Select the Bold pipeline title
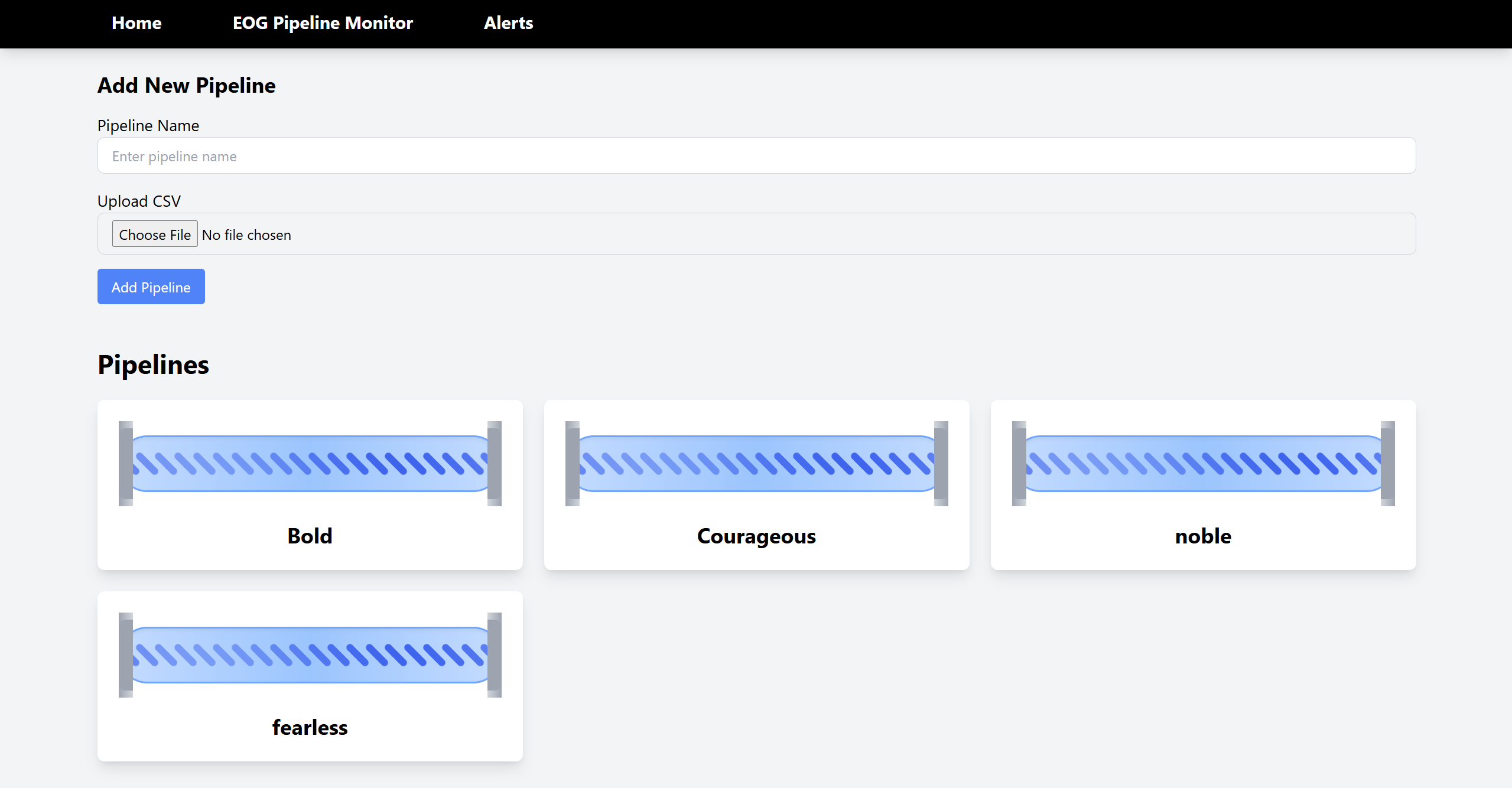 pos(310,536)
